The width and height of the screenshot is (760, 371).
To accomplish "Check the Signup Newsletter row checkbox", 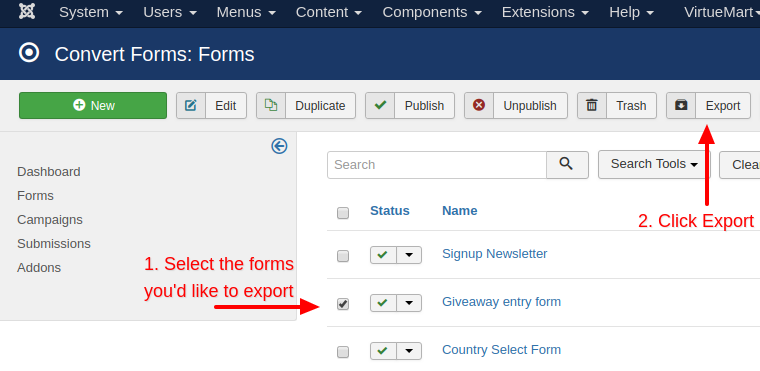I will click(x=343, y=256).
